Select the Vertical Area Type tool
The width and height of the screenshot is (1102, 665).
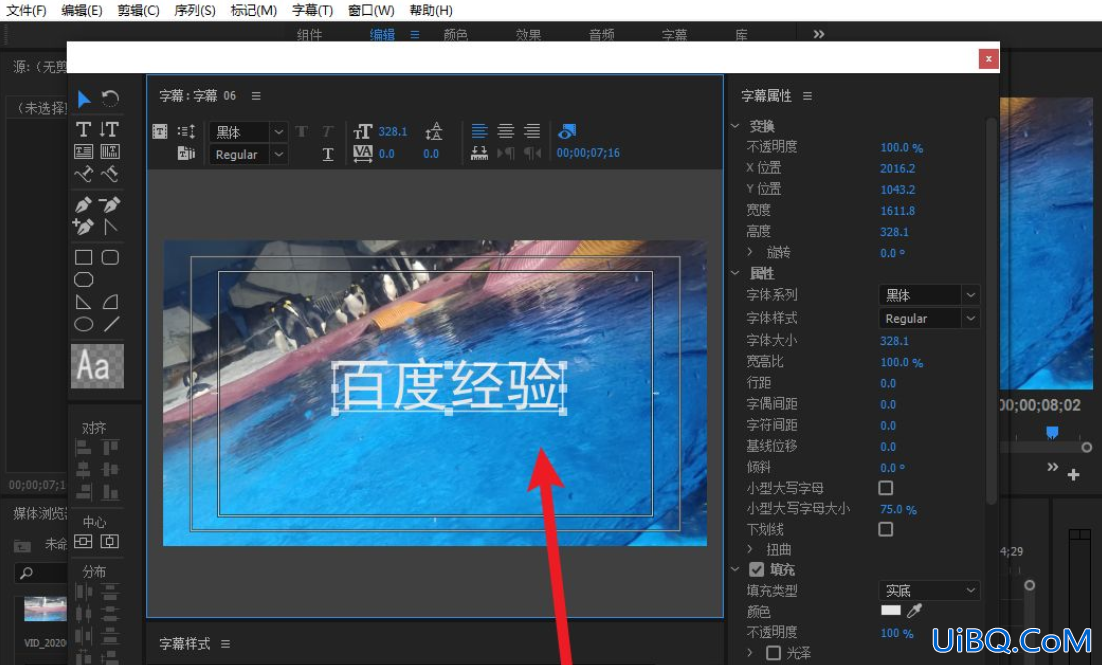[110, 152]
